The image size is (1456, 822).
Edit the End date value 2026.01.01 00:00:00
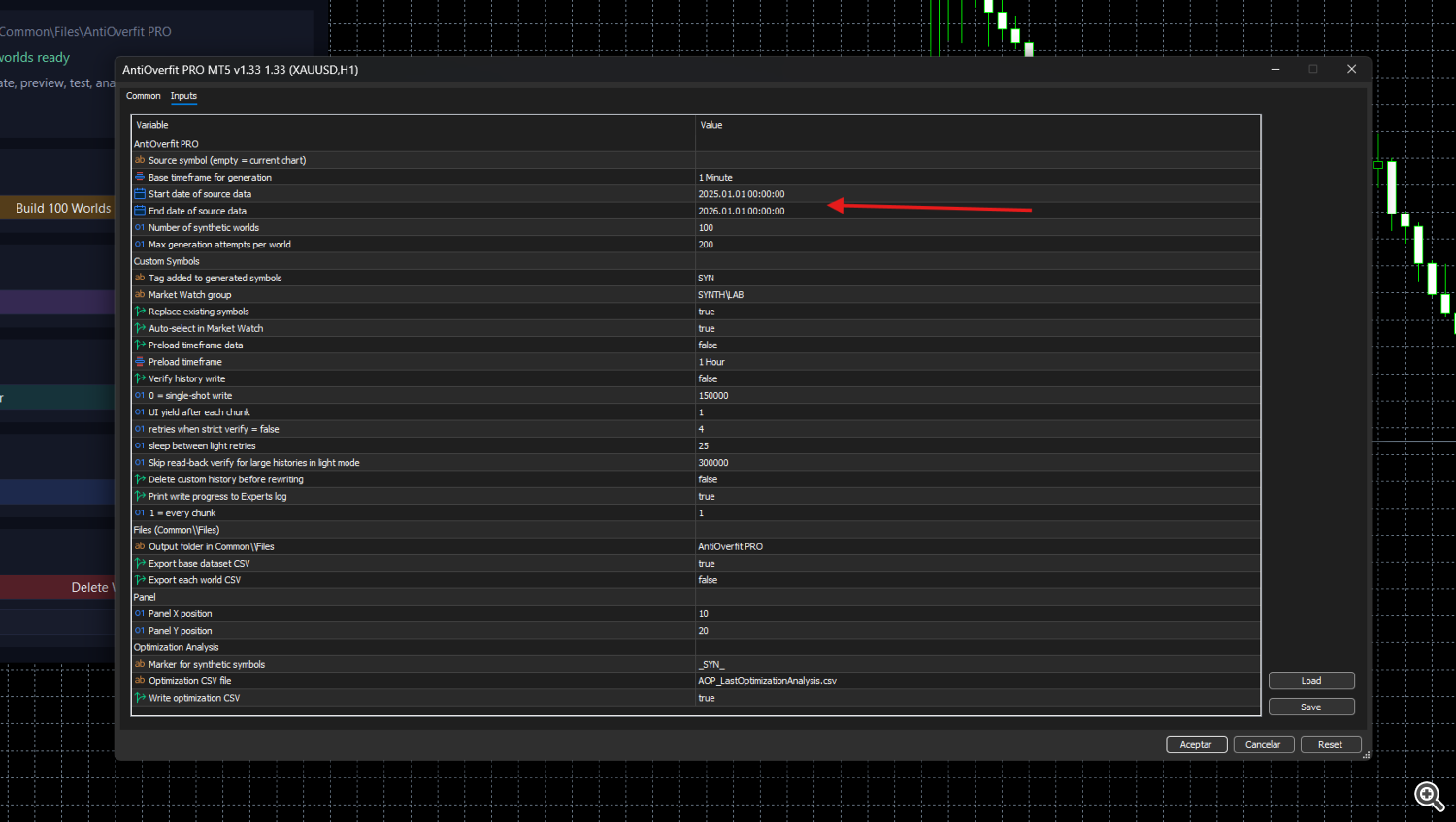[x=742, y=211]
